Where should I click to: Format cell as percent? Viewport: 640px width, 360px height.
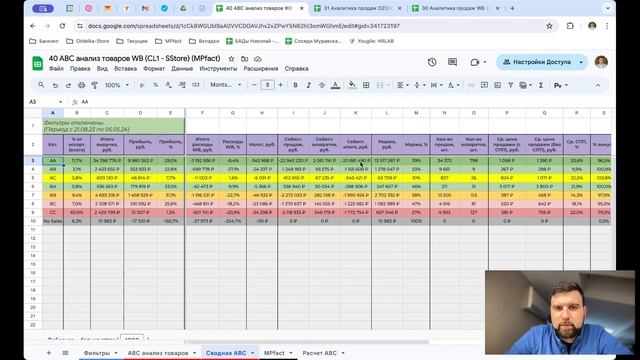click(156, 85)
